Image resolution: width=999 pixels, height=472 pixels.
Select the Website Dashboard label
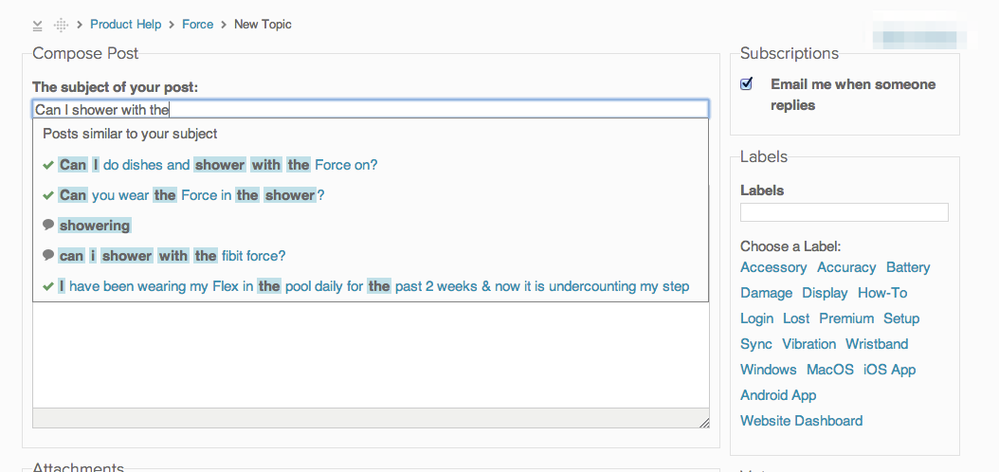tap(801, 421)
